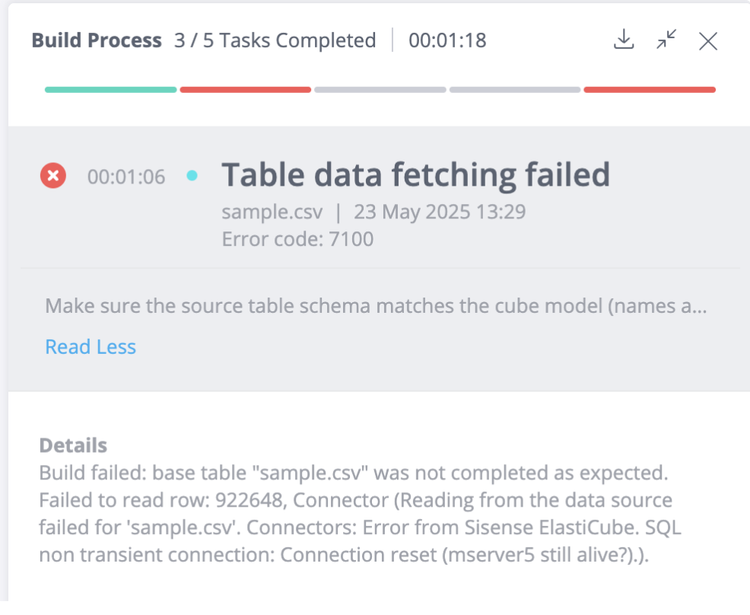
Task: Click the 'Table data fetching failed' heading
Action: tap(415, 175)
